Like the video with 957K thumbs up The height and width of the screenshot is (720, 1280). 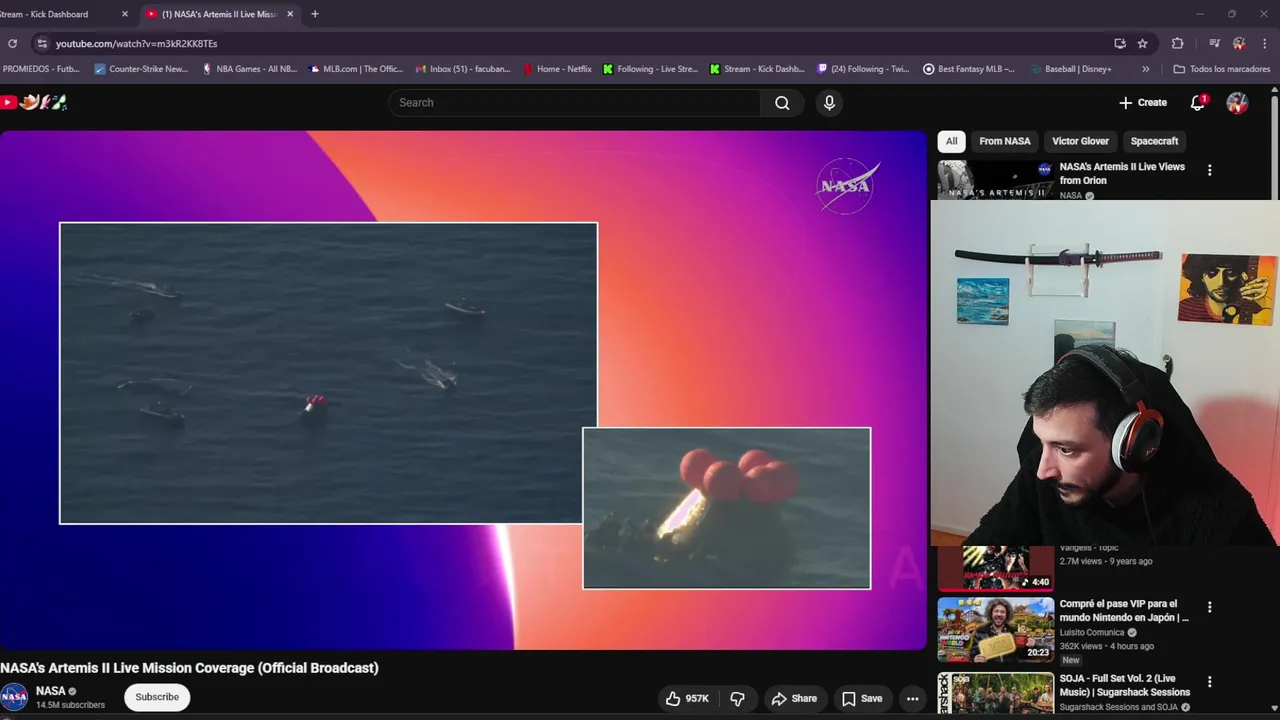coord(687,698)
